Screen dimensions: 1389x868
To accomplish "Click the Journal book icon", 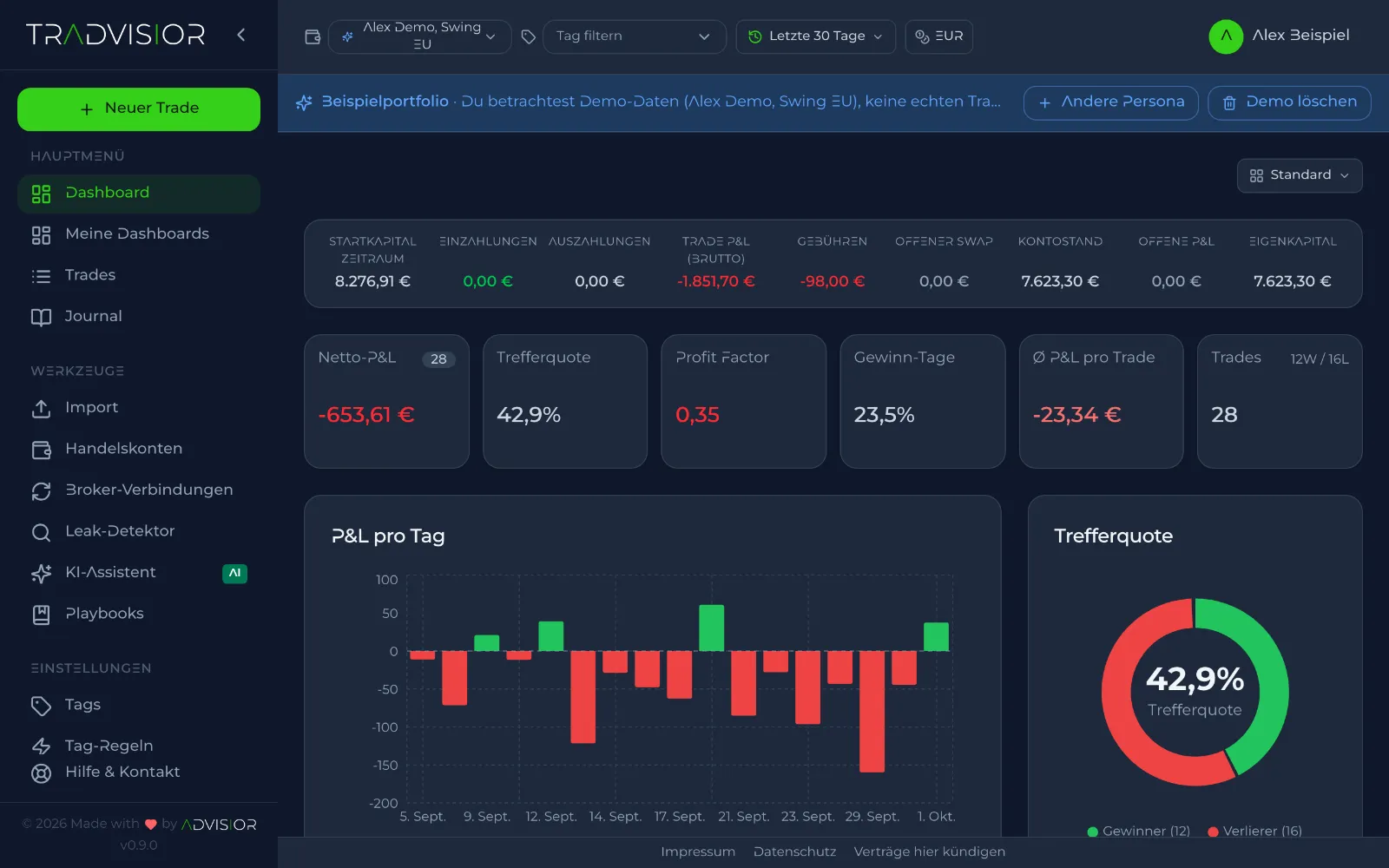I will click(41, 318).
